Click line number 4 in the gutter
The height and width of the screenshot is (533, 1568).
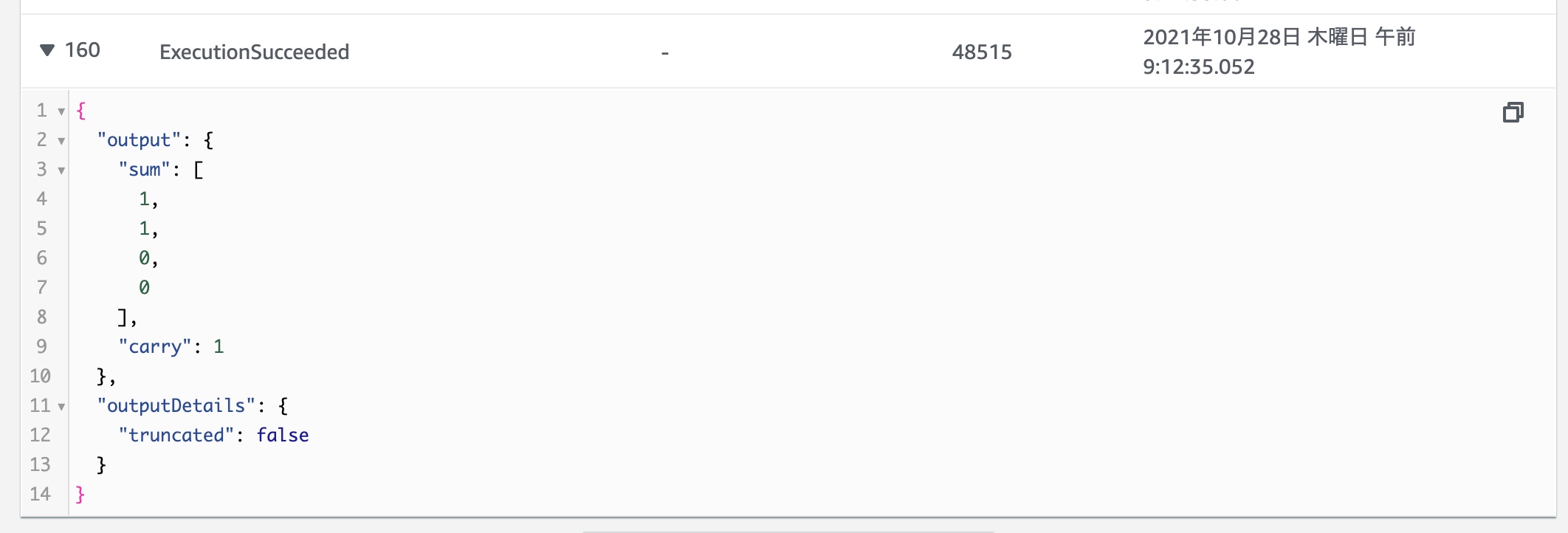tap(41, 199)
